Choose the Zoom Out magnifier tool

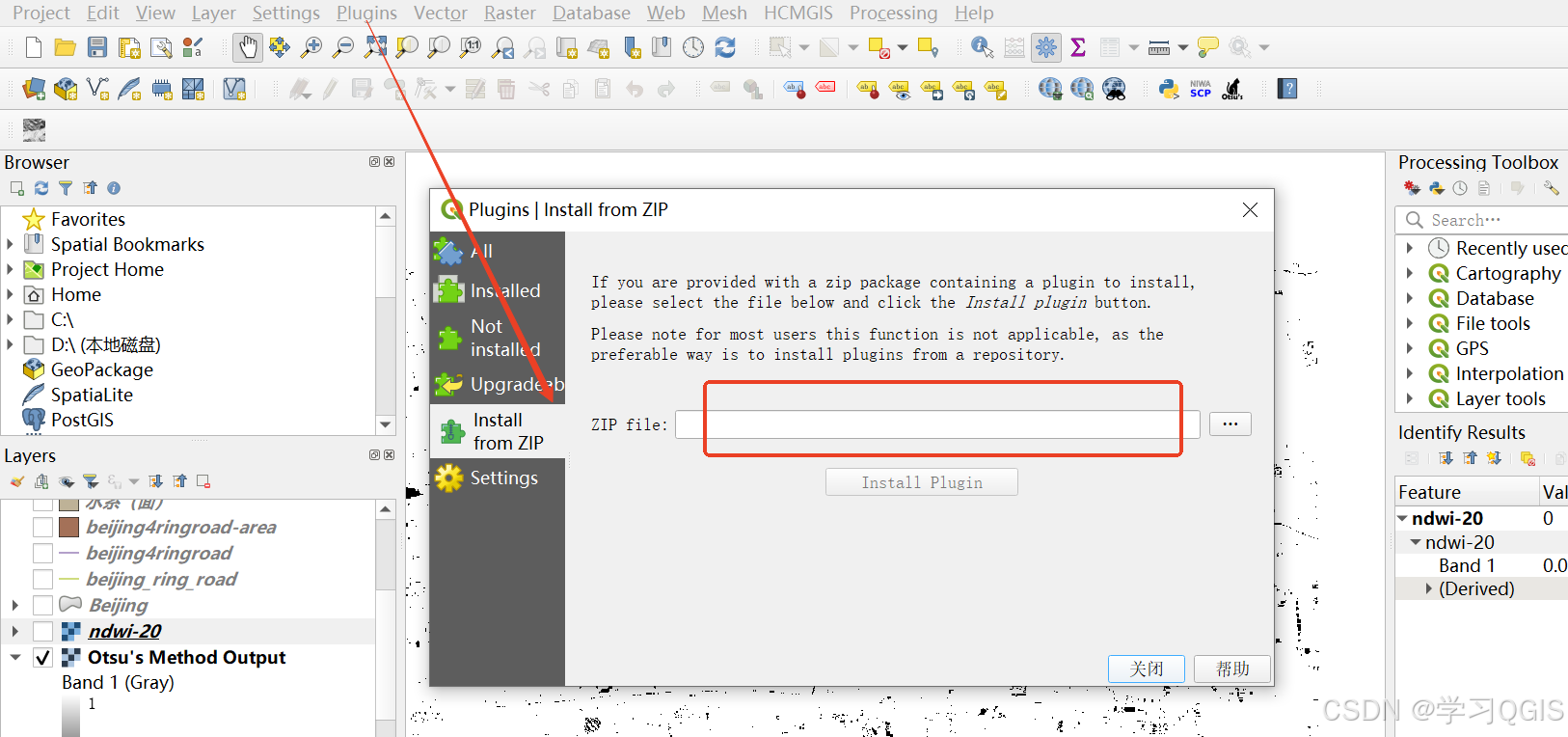[x=343, y=47]
